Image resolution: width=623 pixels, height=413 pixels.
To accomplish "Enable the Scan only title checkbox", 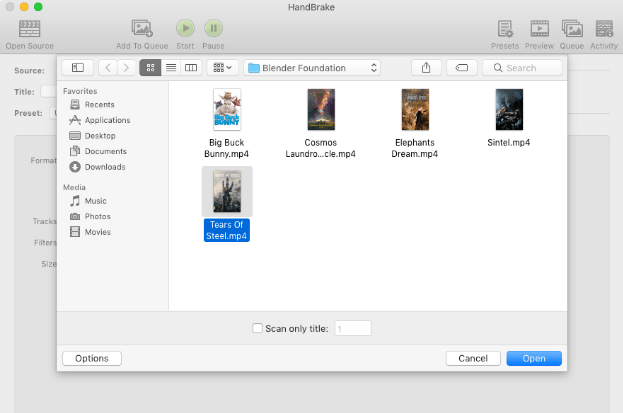I will click(x=258, y=328).
